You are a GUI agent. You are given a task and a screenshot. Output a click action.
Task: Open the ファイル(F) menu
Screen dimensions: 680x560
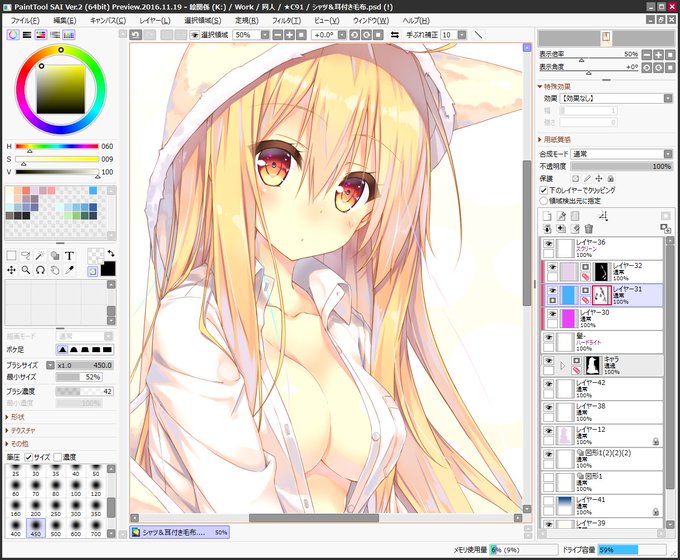coord(25,20)
